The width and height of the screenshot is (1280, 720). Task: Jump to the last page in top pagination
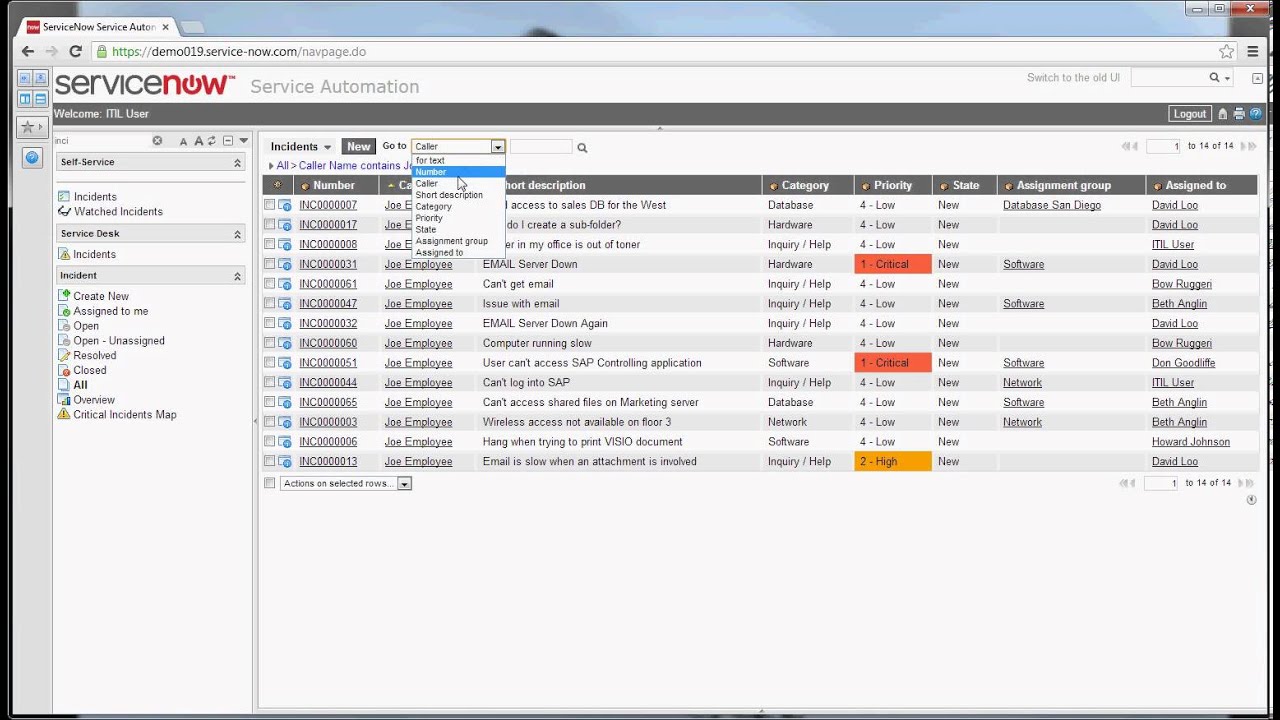tap(1253, 146)
